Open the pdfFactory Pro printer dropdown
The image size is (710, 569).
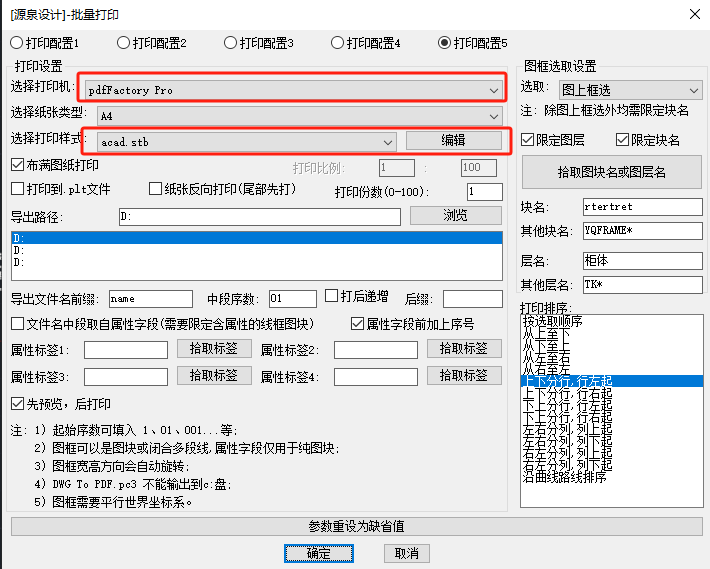pyautogui.click(x=293, y=90)
